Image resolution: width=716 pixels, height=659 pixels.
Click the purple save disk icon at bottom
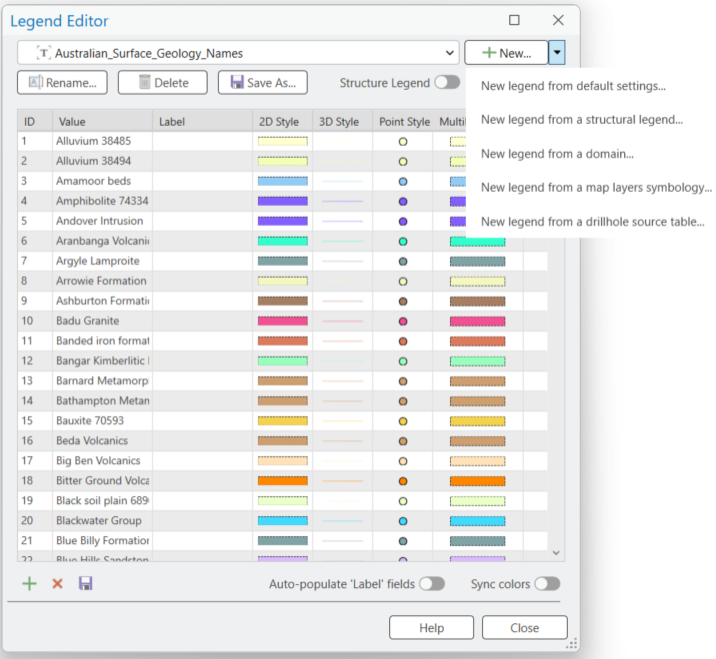[85, 584]
